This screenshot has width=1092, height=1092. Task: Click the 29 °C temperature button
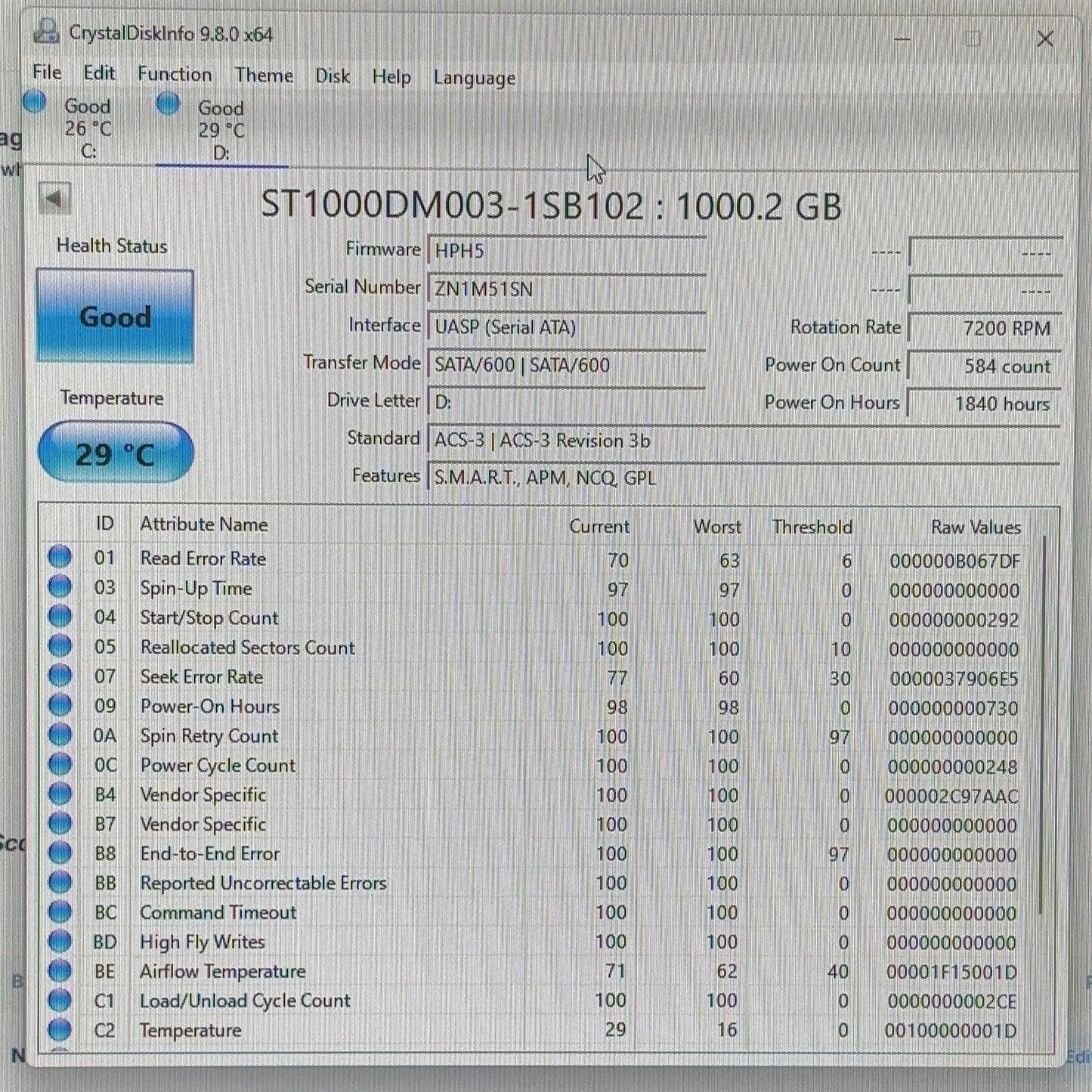(x=115, y=453)
